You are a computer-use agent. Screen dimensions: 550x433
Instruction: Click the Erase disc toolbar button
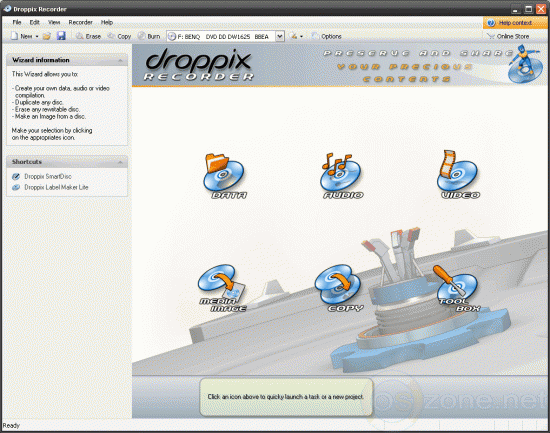[88, 36]
